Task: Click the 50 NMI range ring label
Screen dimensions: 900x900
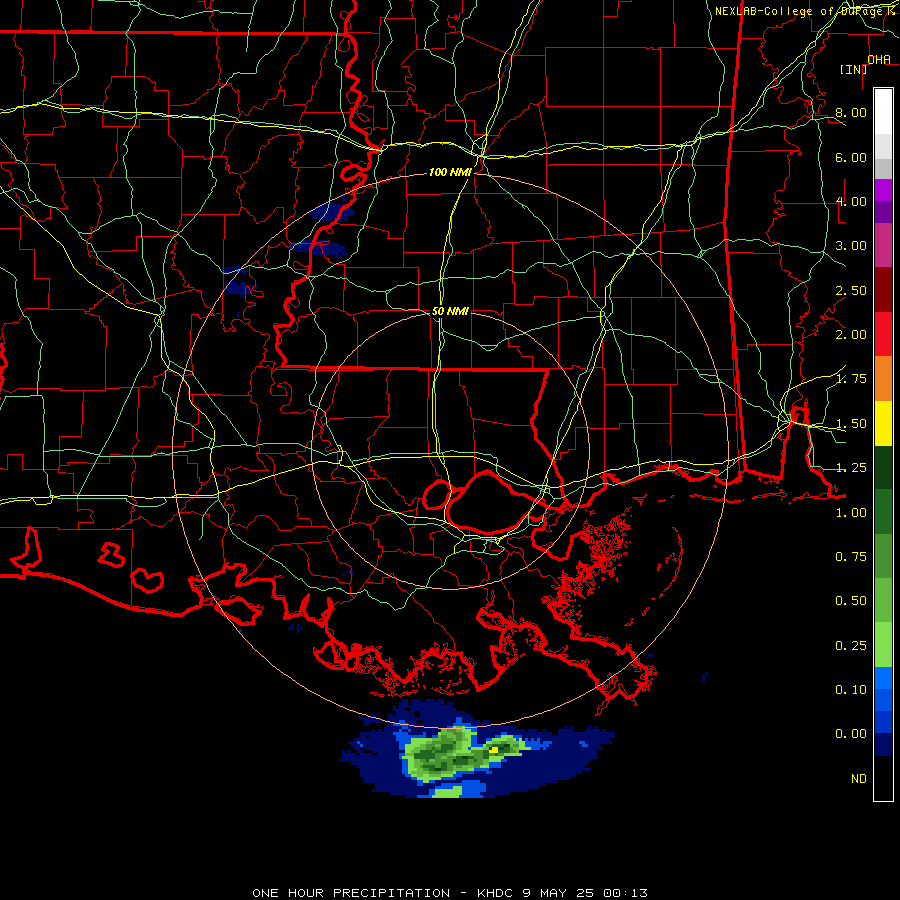Action: click(450, 311)
